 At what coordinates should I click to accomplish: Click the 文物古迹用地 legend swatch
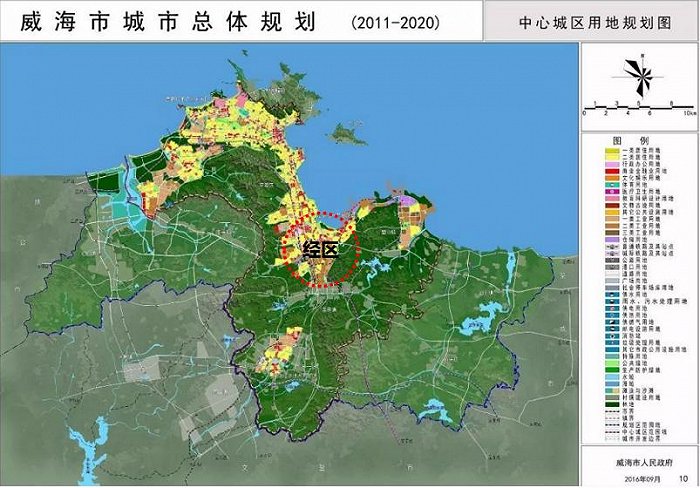coord(612,205)
